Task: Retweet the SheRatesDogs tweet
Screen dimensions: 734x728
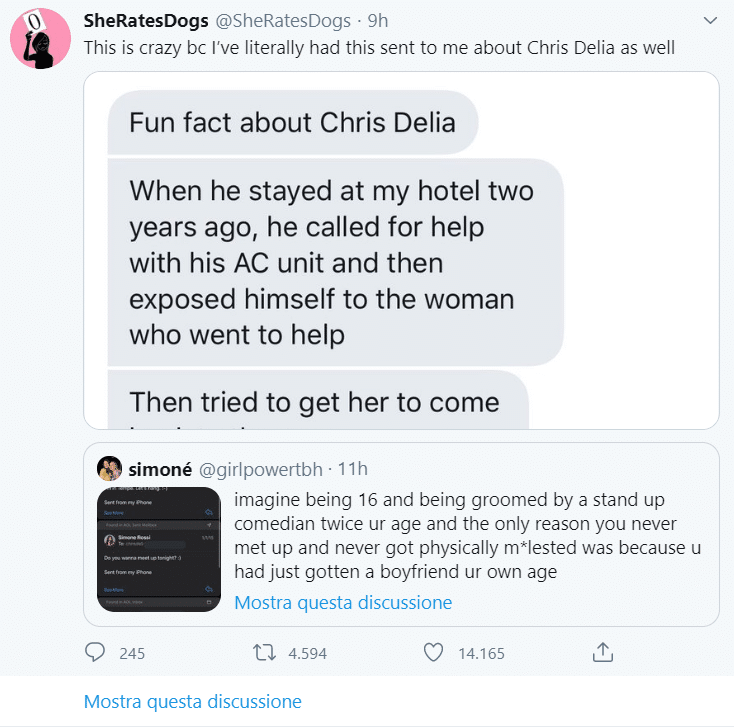Action: (x=264, y=653)
